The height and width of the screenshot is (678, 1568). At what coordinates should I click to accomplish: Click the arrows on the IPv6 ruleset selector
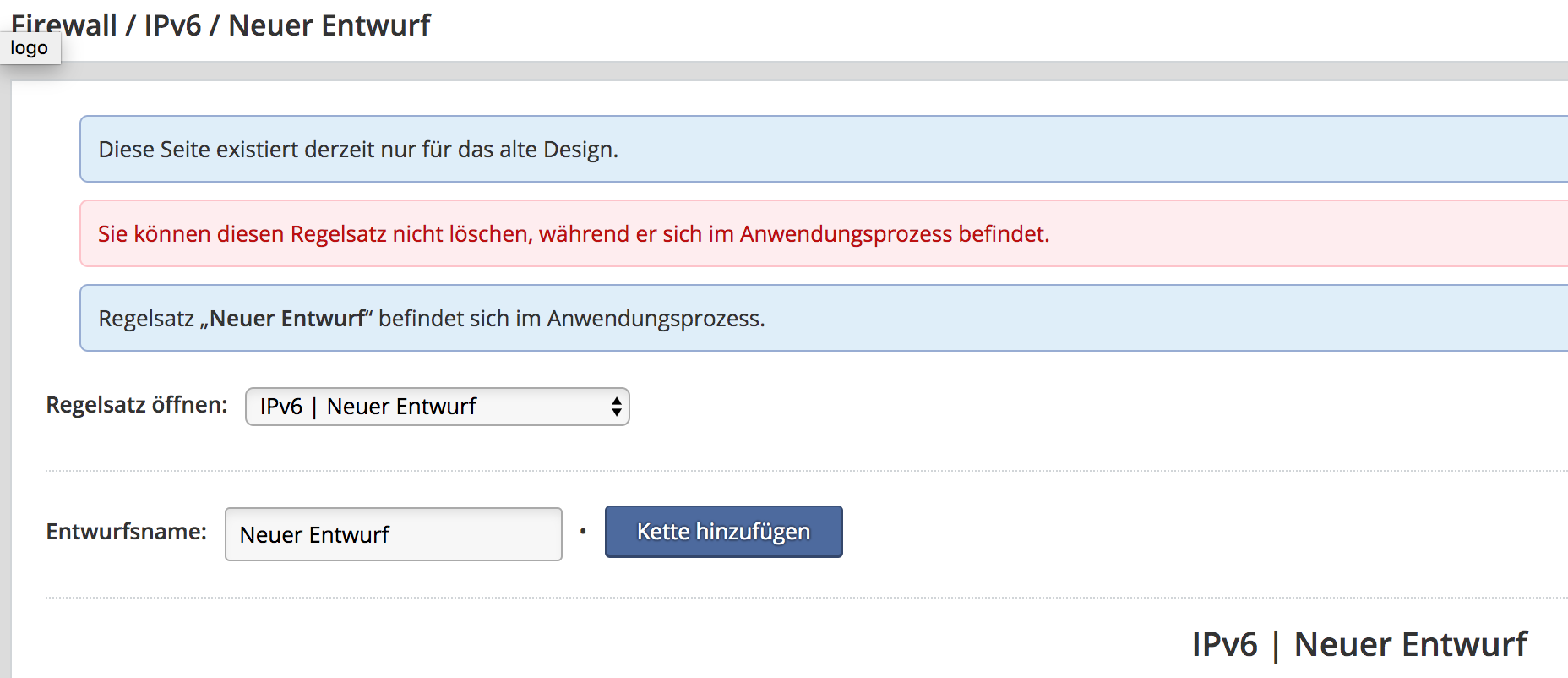(x=617, y=407)
